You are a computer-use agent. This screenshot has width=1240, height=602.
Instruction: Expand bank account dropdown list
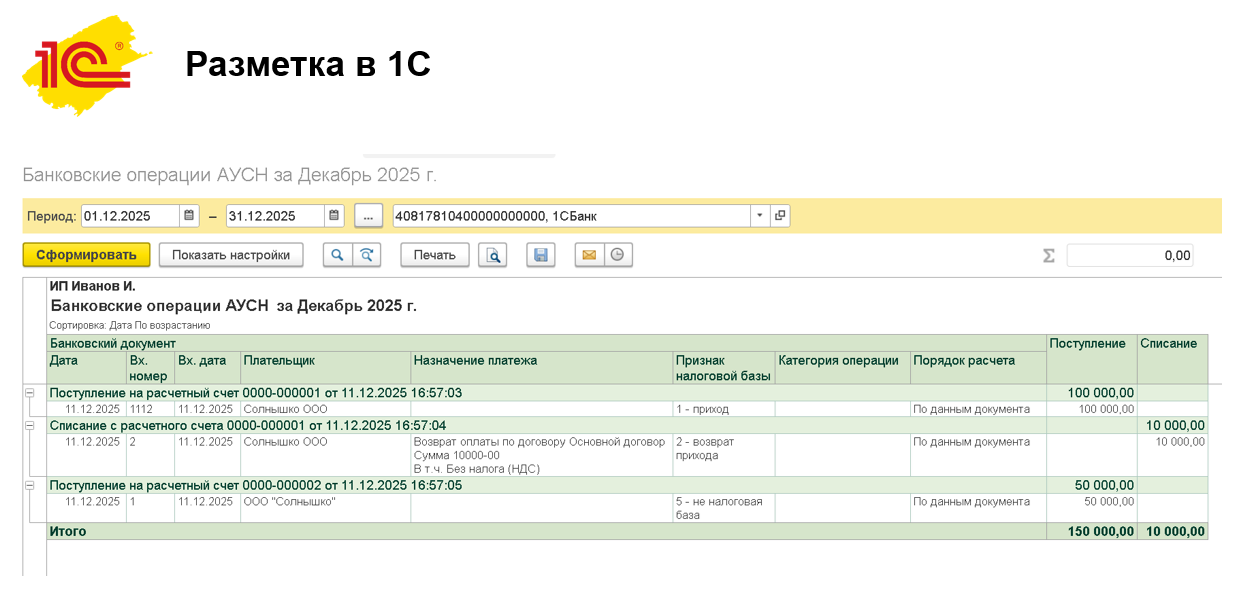pyautogui.click(x=759, y=216)
